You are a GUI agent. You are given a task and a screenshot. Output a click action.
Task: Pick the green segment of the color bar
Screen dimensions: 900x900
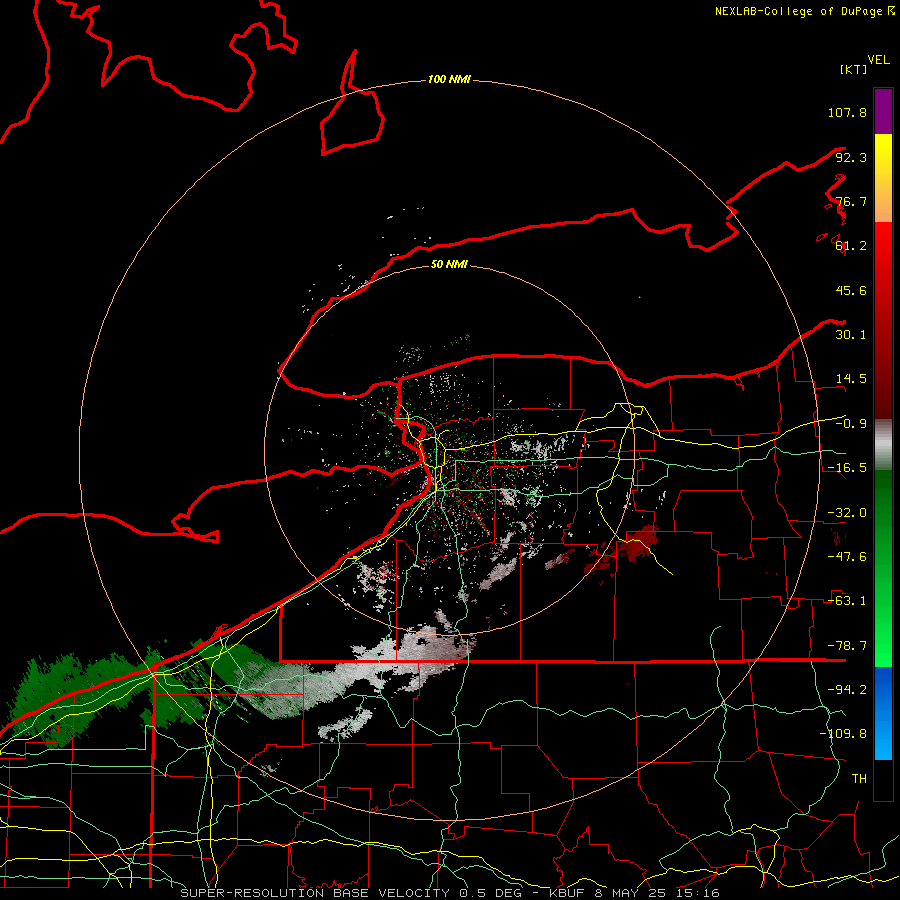[x=883, y=568]
